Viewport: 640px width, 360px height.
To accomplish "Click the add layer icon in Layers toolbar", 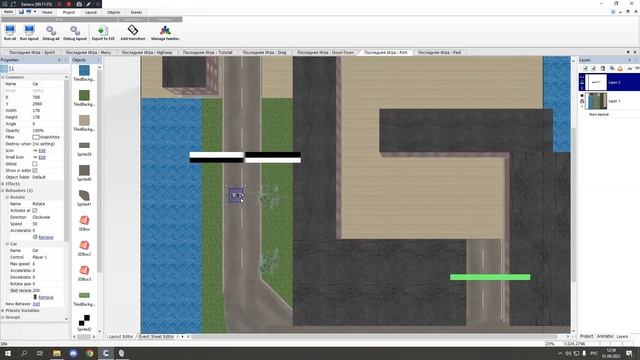I will (585, 68).
